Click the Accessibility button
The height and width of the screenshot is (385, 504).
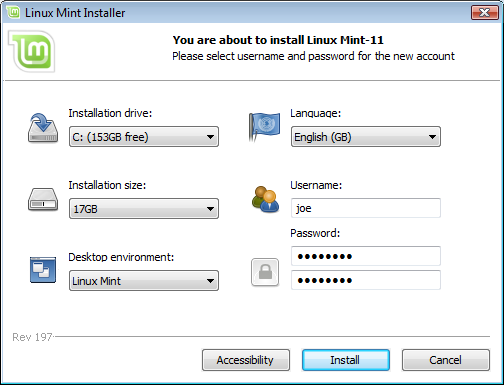[246, 360]
